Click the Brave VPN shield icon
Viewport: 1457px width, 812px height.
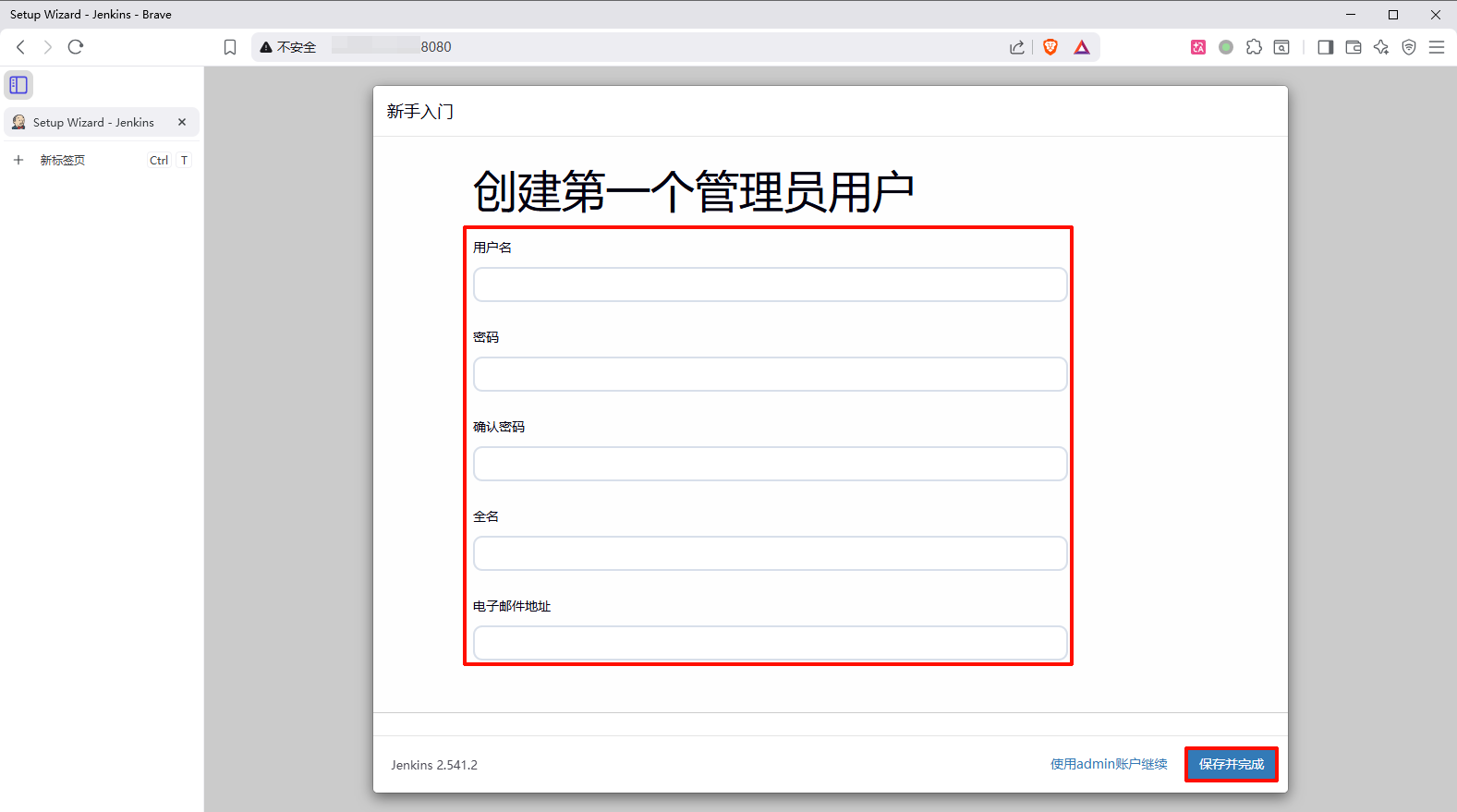click(x=1409, y=47)
